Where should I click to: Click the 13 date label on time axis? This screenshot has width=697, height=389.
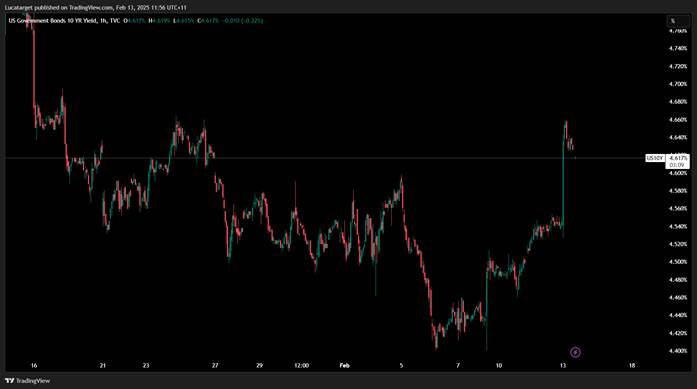point(563,365)
